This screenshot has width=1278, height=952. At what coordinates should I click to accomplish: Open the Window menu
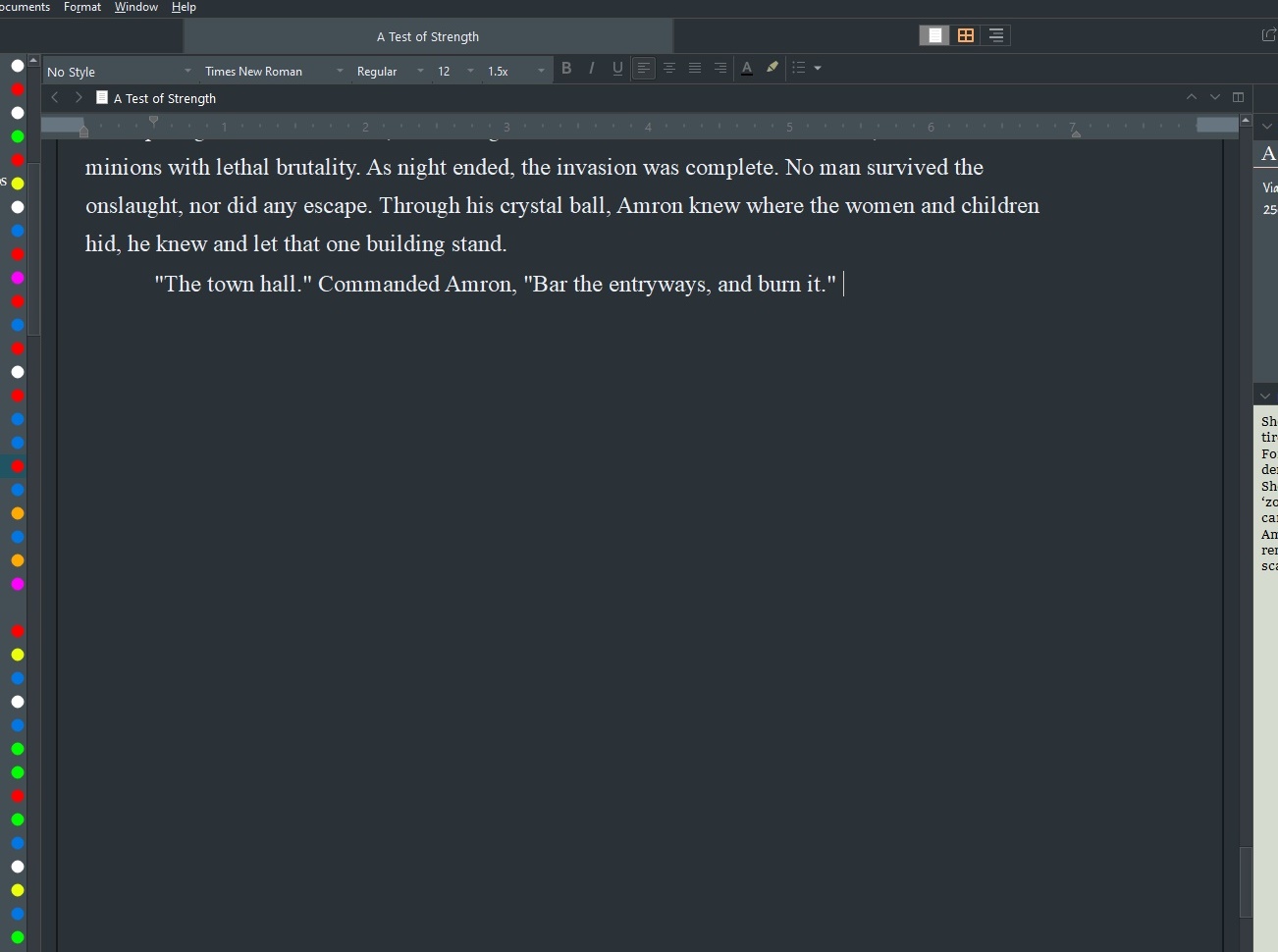pyautogui.click(x=136, y=7)
